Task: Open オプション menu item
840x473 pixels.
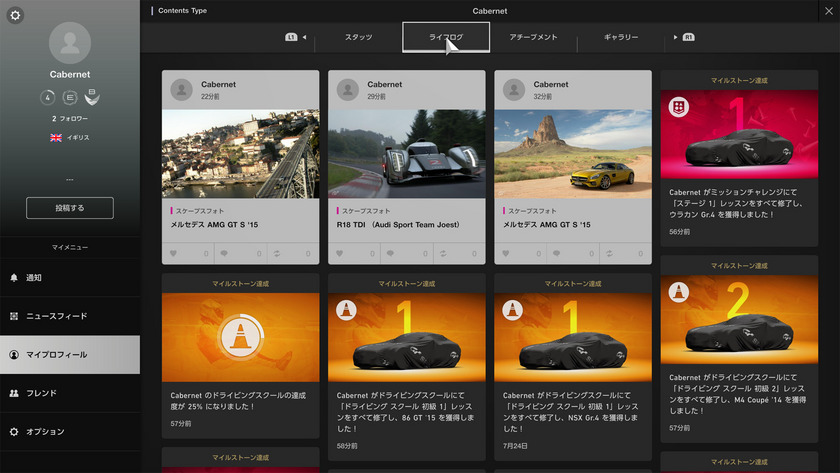Action: pos(70,432)
